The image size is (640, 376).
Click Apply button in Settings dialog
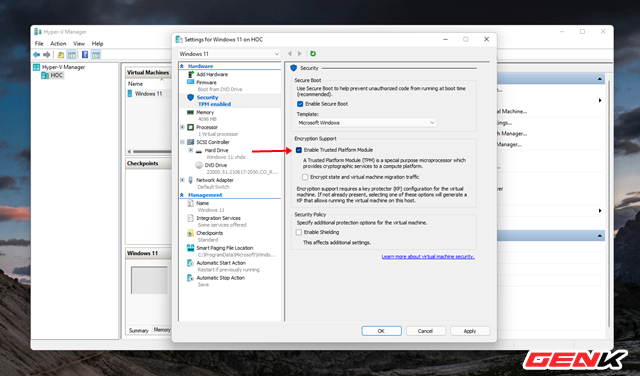[470, 331]
